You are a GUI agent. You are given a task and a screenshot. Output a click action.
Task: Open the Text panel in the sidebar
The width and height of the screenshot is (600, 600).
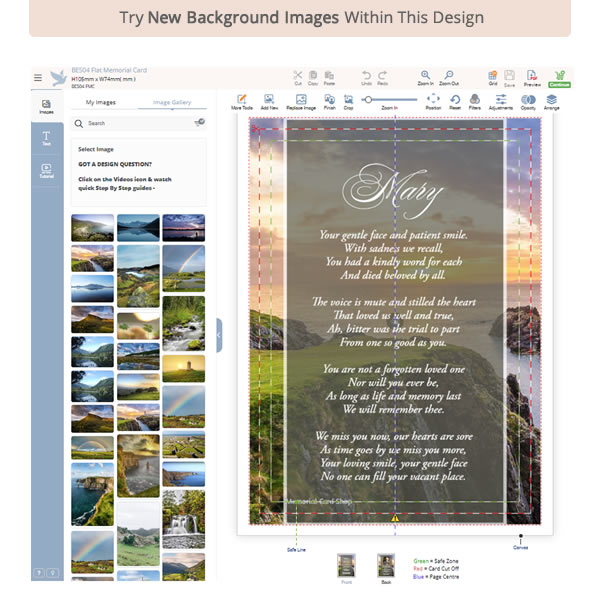pos(46,139)
